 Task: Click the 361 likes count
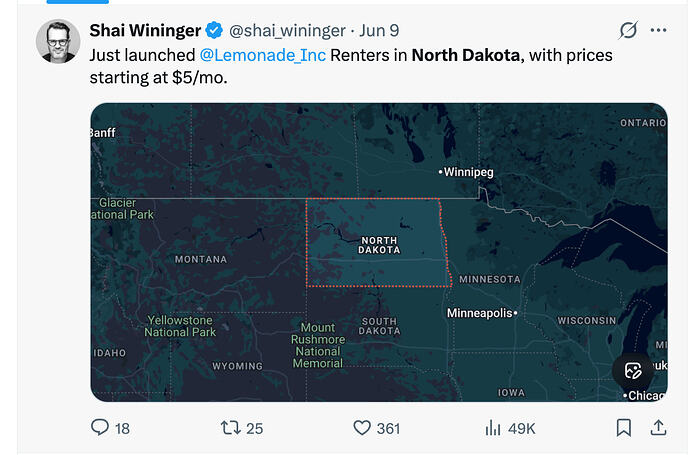tap(388, 429)
